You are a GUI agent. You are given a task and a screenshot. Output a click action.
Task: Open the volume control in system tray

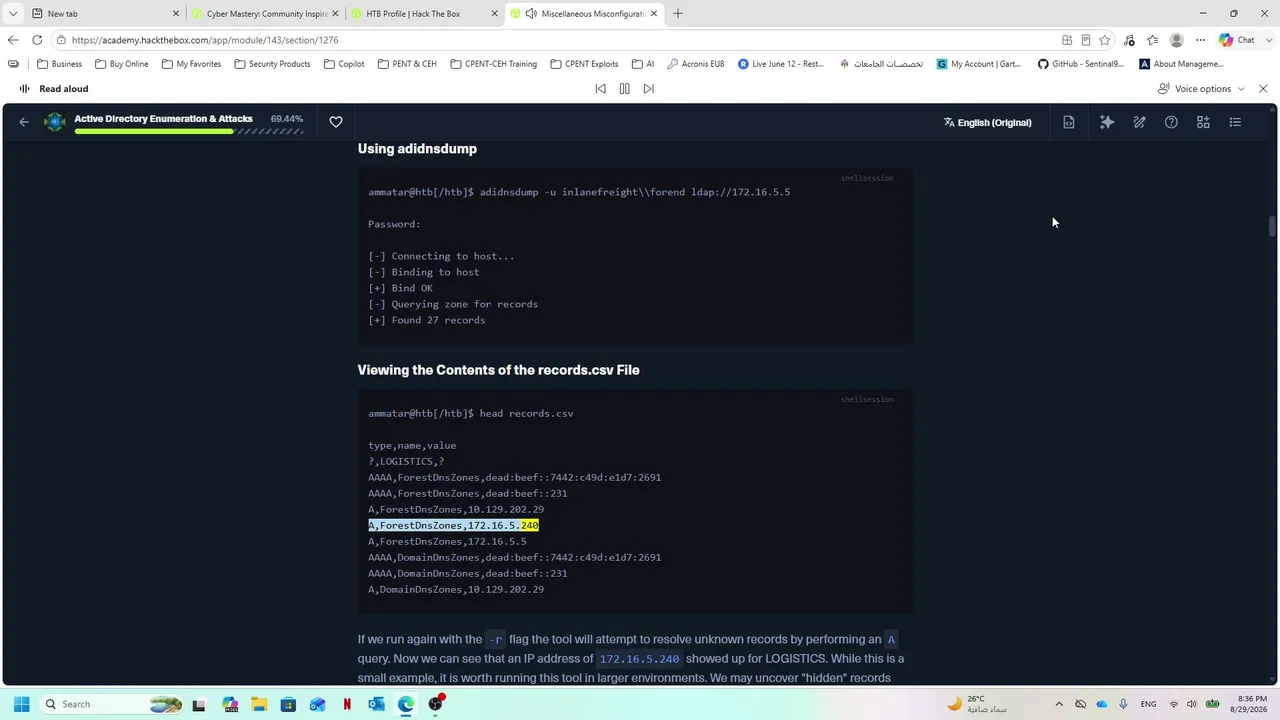1193,704
